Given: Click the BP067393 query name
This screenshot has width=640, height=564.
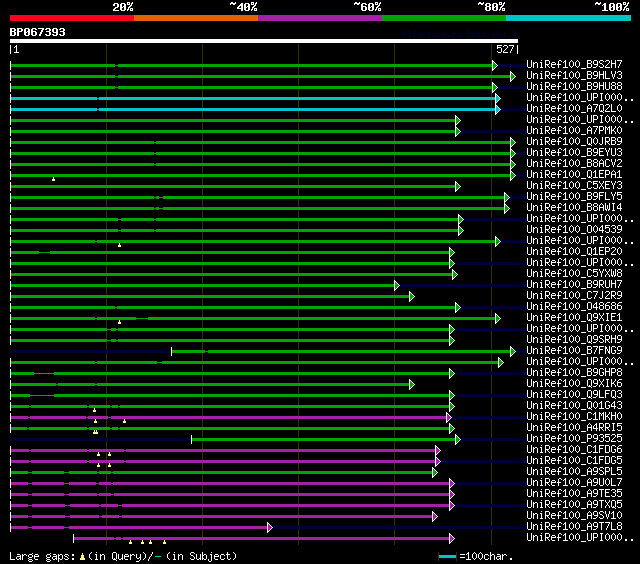Looking at the screenshot, I should coord(38,32).
